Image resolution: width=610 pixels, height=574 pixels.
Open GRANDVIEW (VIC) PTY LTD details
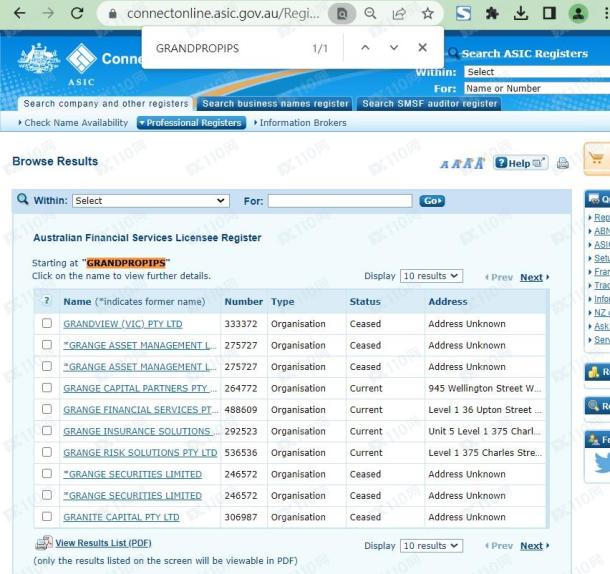(123, 324)
